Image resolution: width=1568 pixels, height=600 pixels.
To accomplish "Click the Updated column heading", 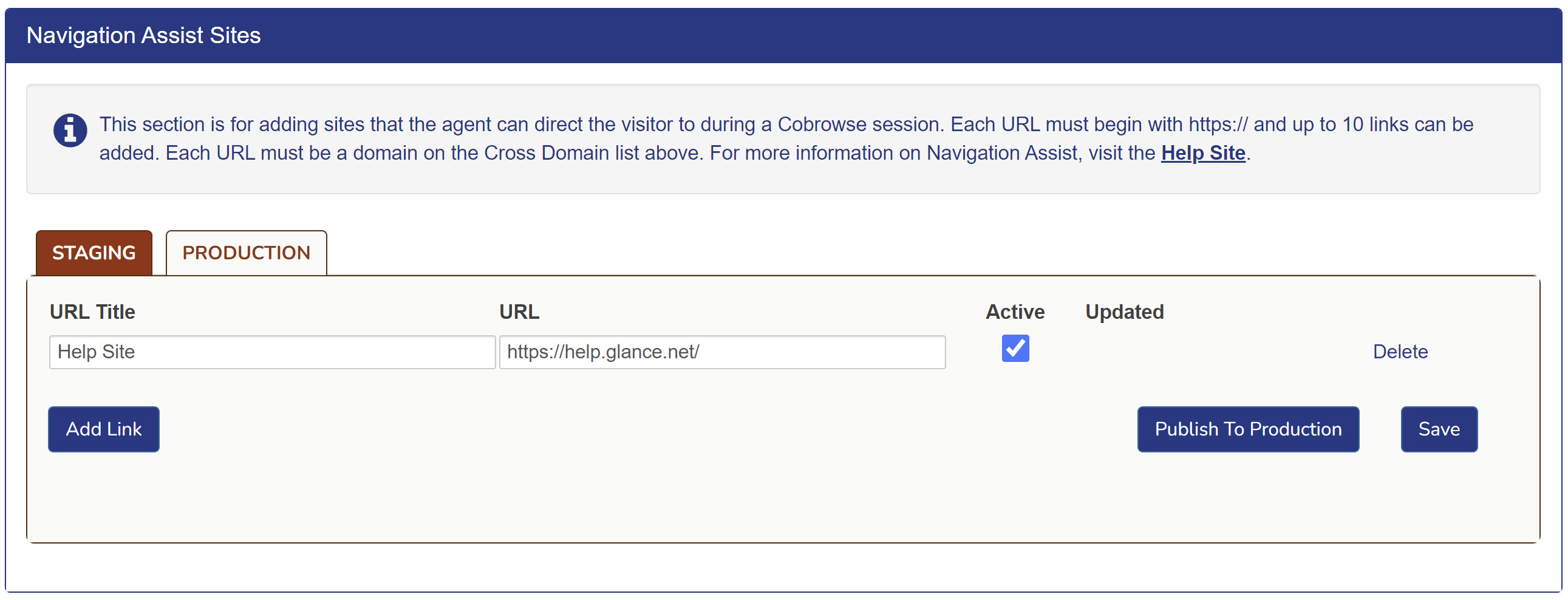I will coord(1123,312).
